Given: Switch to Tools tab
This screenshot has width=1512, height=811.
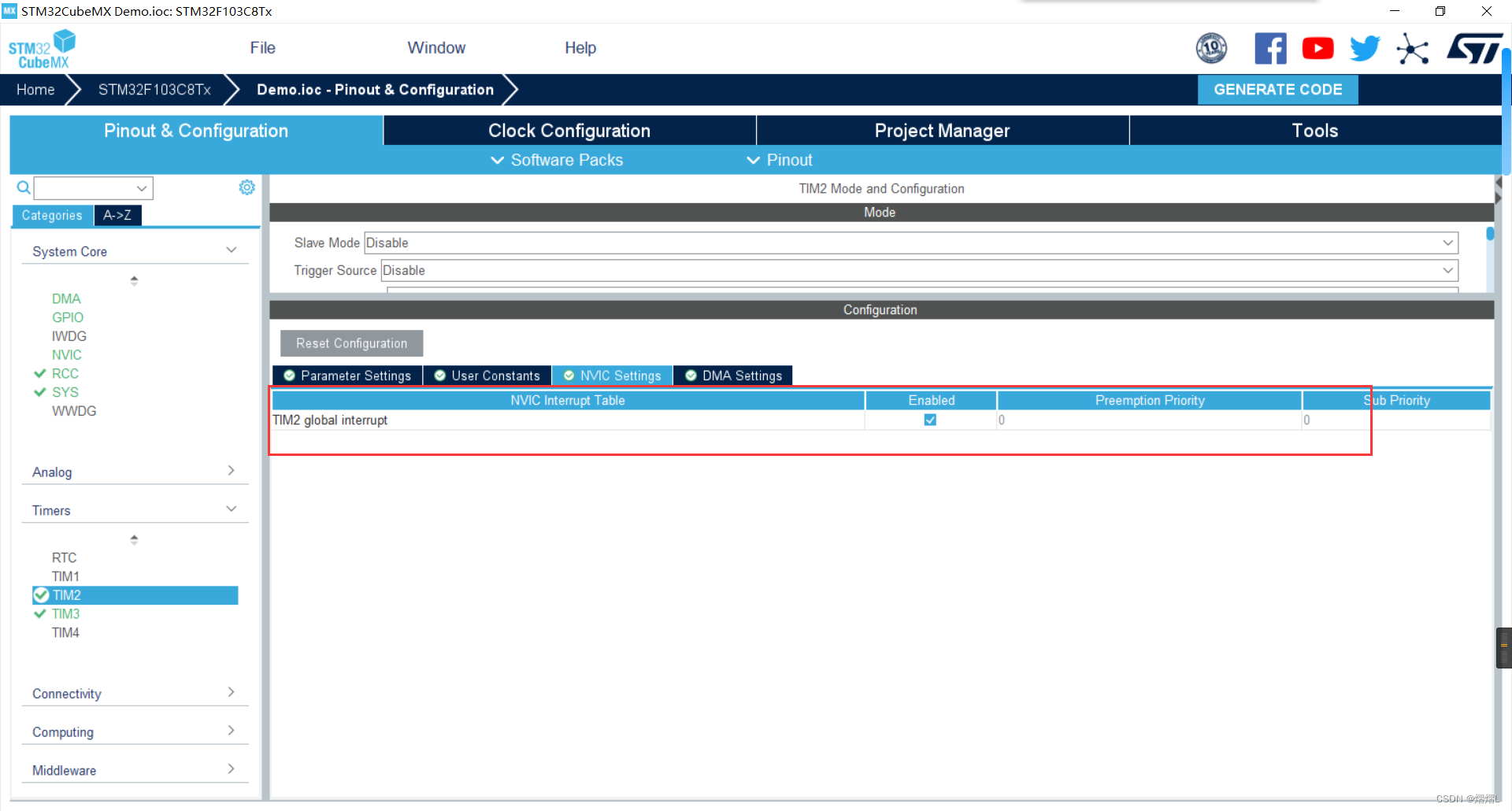Looking at the screenshot, I should click(x=1315, y=131).
